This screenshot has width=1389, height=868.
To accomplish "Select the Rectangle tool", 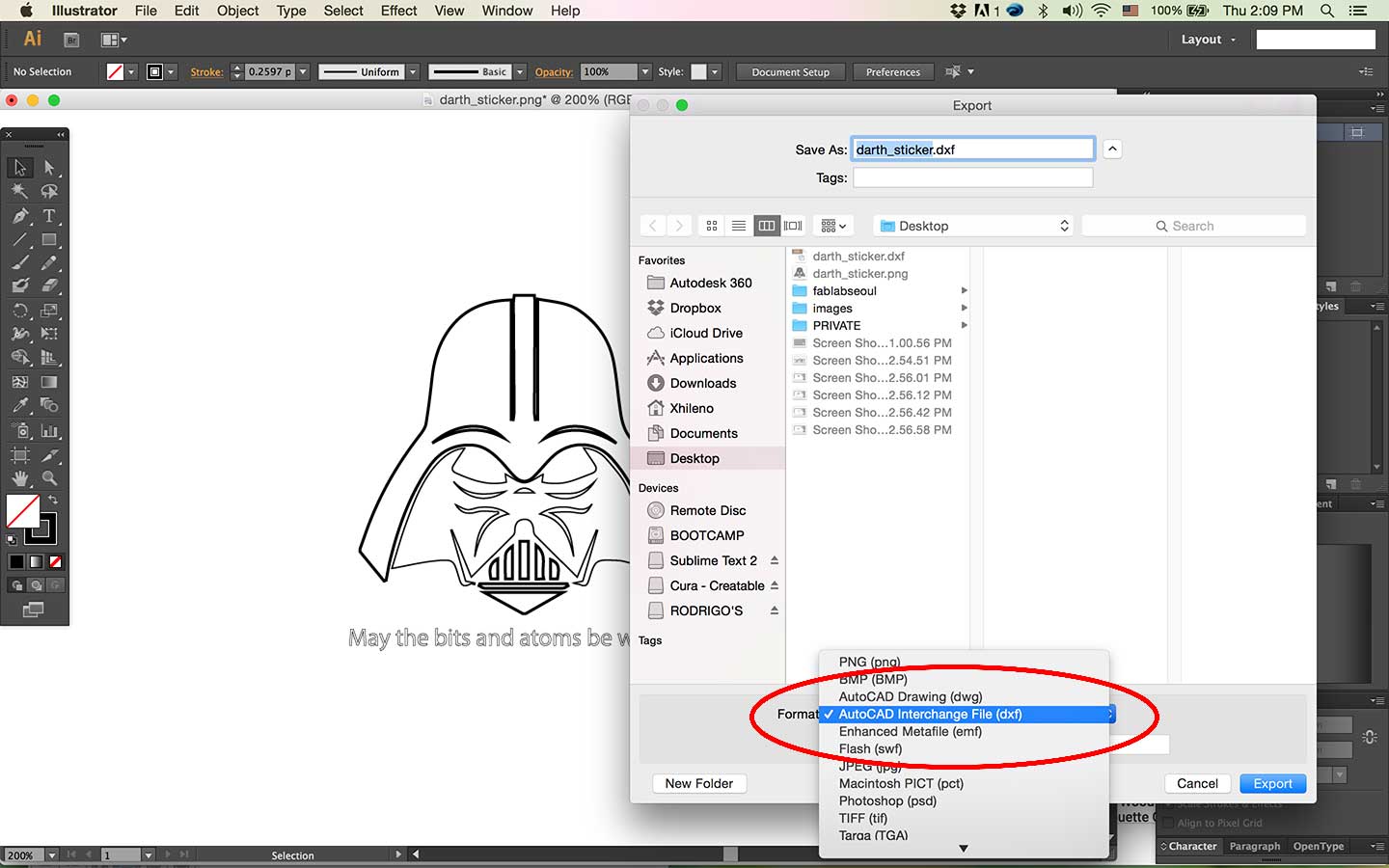I will click(x=49, y=239).
